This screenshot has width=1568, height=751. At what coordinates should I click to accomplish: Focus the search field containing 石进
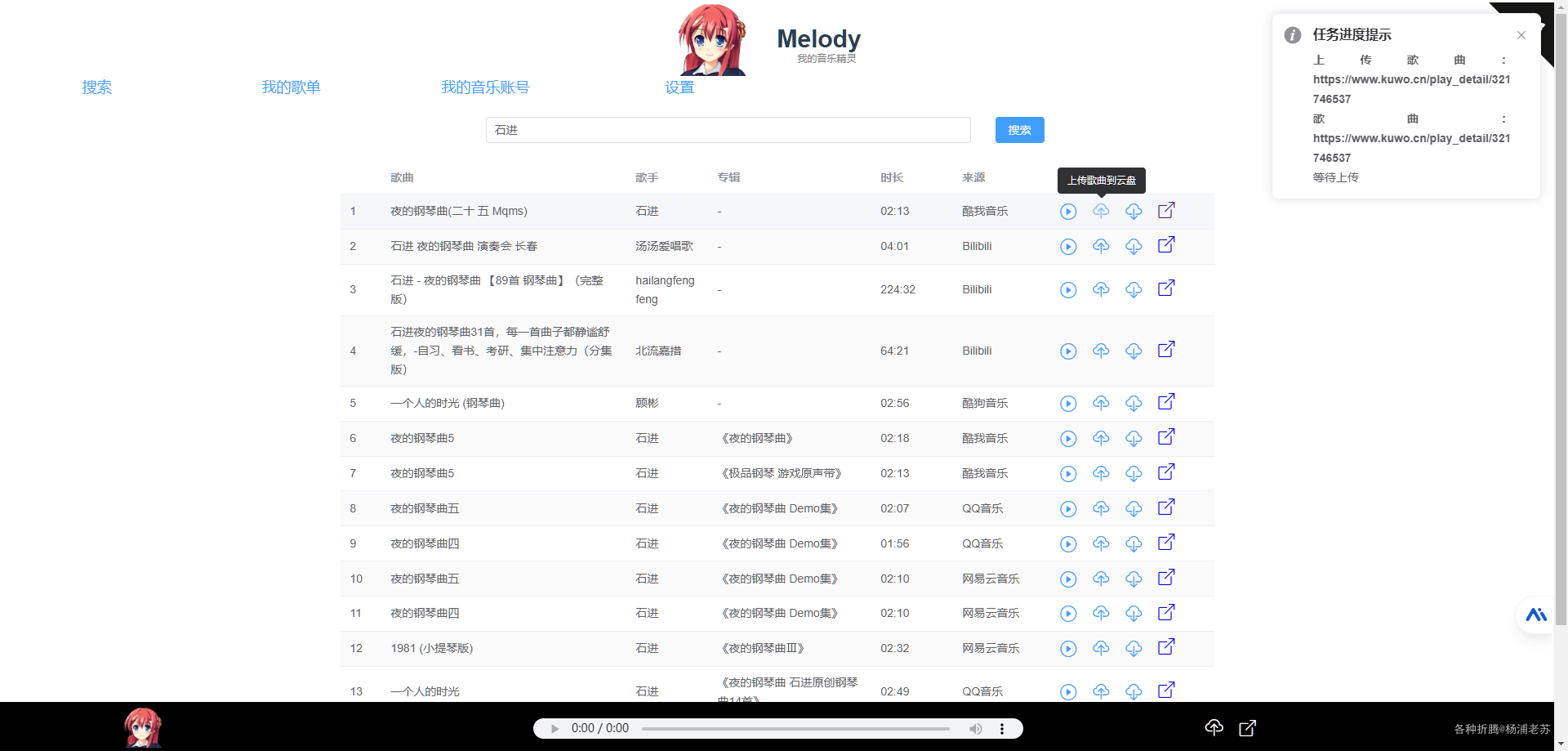pyautogui.click(x=728, y=130)
